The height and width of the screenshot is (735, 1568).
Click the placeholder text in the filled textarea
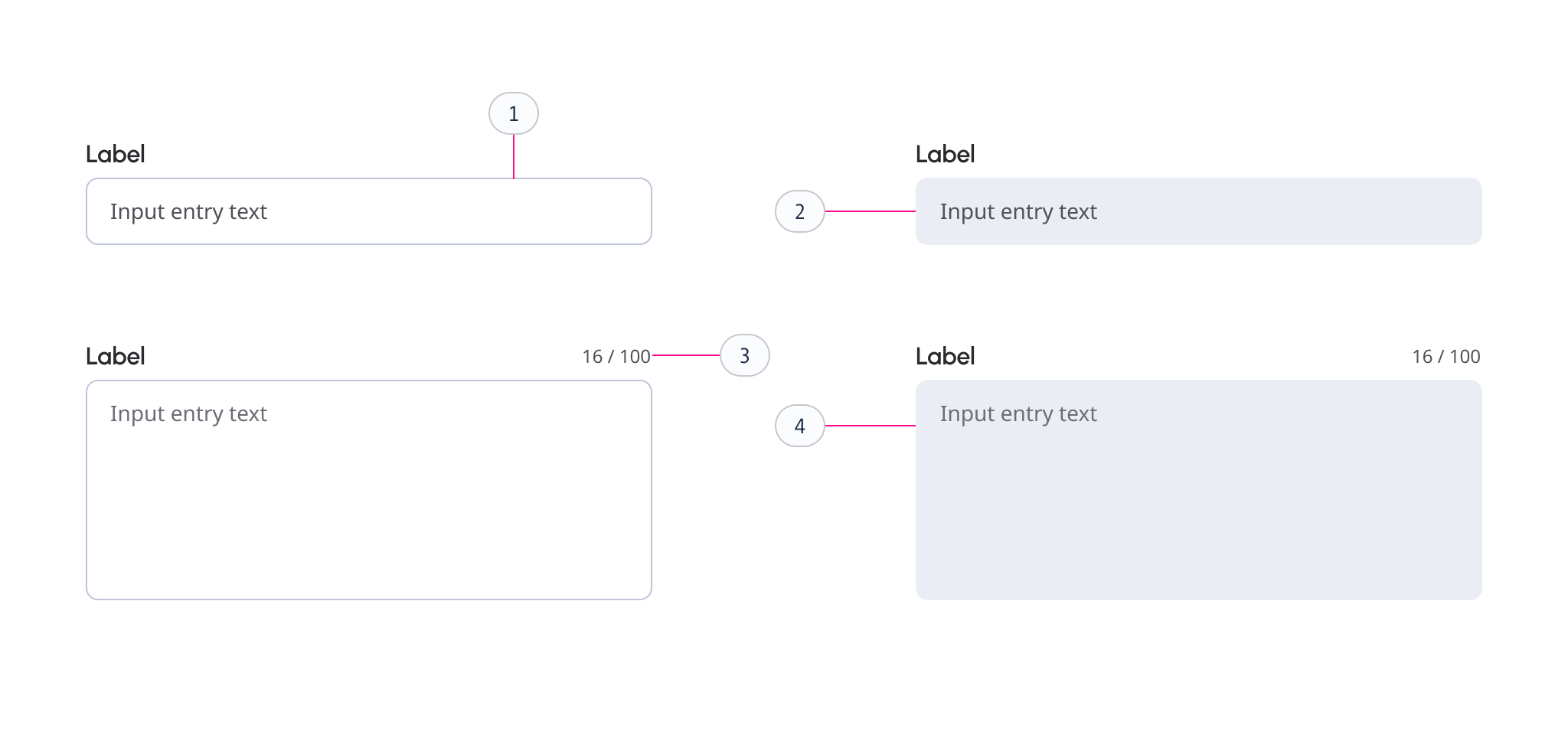(1018, 413)
